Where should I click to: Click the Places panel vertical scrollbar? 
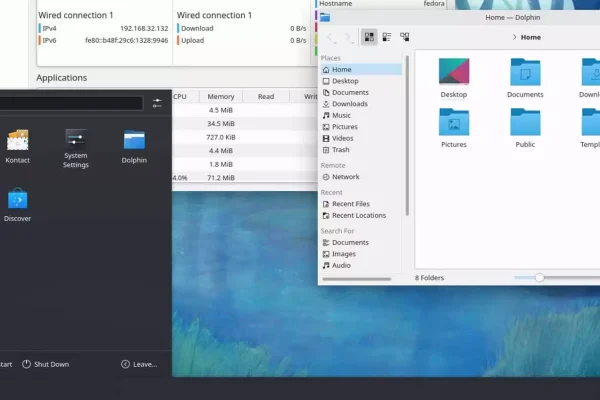(x=407, y=136)
